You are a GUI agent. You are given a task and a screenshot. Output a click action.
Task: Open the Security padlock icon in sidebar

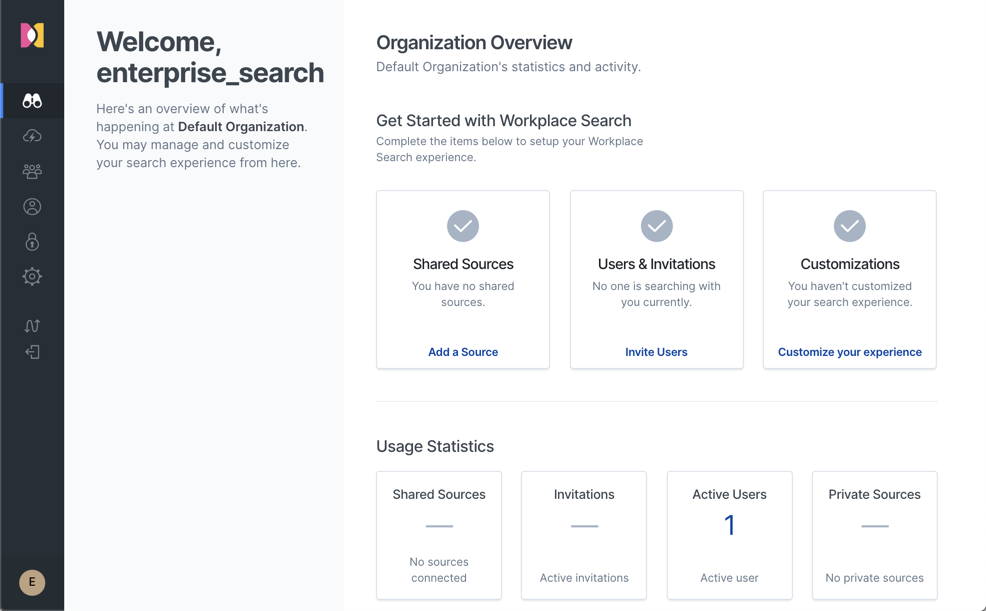32,242
